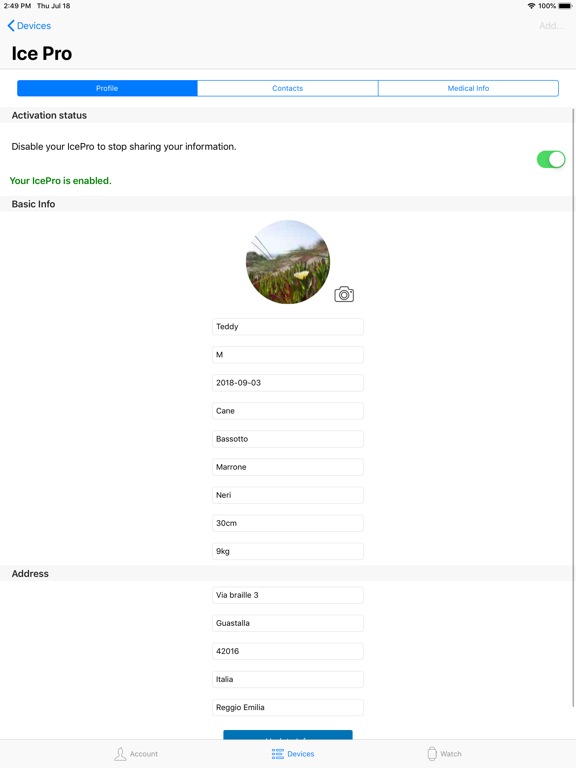Check the Wi-Fi status icon
Screen dimensions: 576x768
tap(531, 6)
